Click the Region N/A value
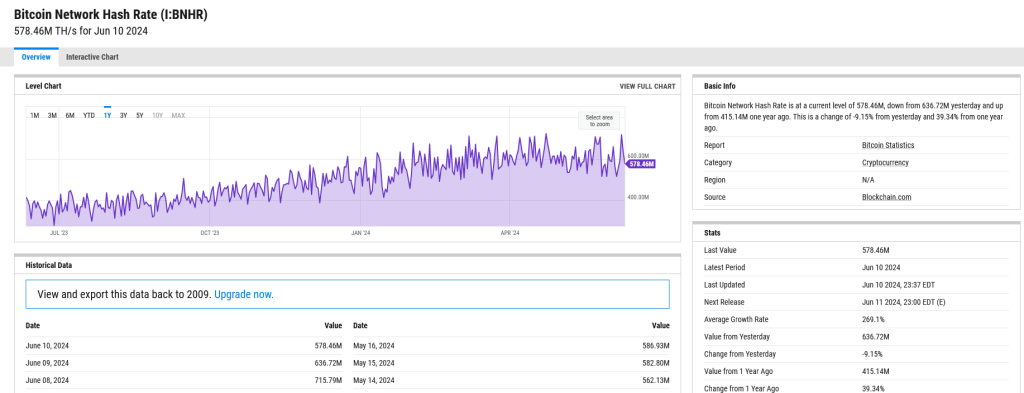Image resolution: width=1024 pixels, height=393 pixels. (868, 180)
